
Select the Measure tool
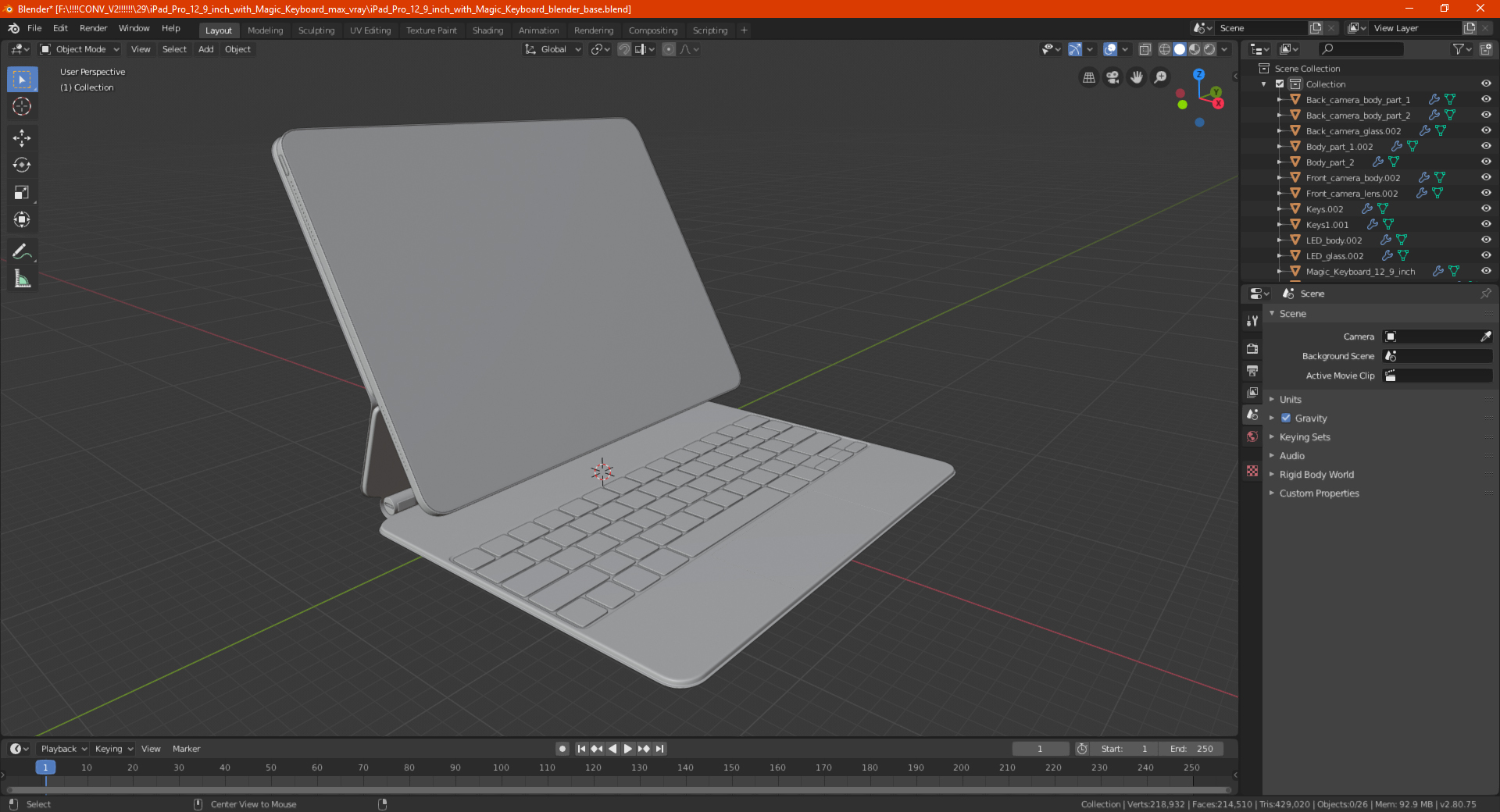coord(22,279)
